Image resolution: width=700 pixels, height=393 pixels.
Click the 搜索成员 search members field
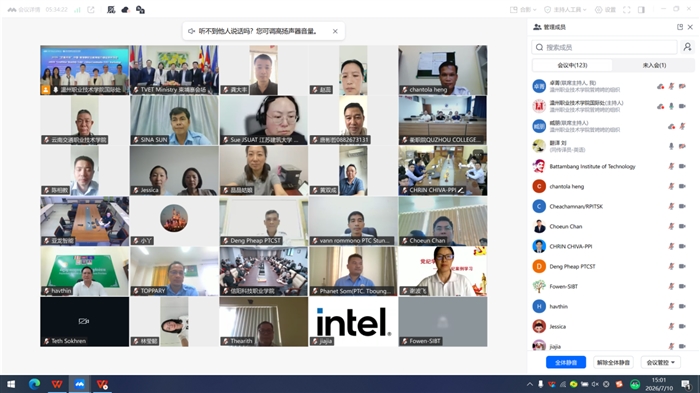604,47
